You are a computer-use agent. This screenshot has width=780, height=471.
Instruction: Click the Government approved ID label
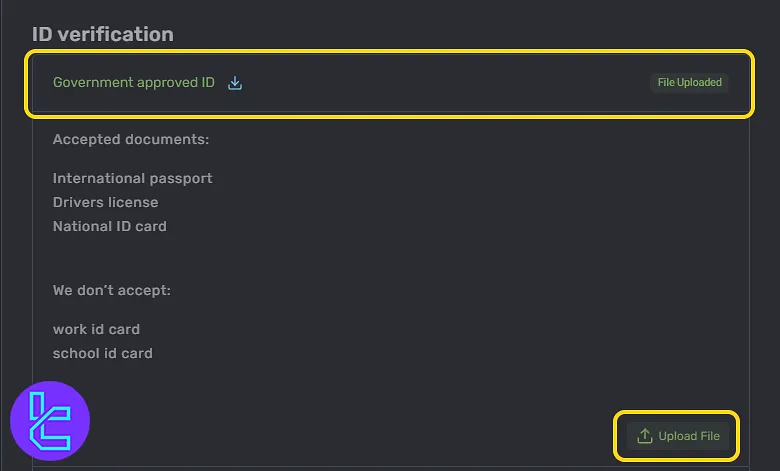[134, 82]
